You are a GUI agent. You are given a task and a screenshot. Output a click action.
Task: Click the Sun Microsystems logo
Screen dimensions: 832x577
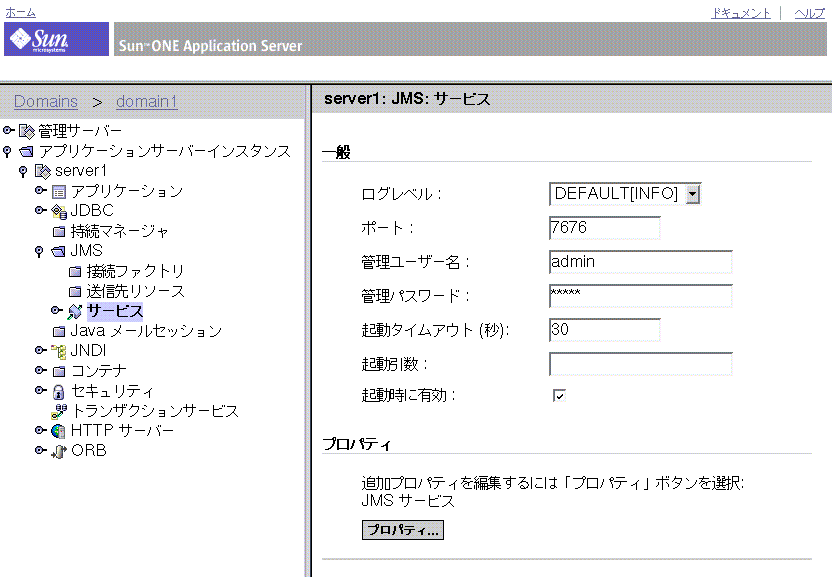point(56,39)
